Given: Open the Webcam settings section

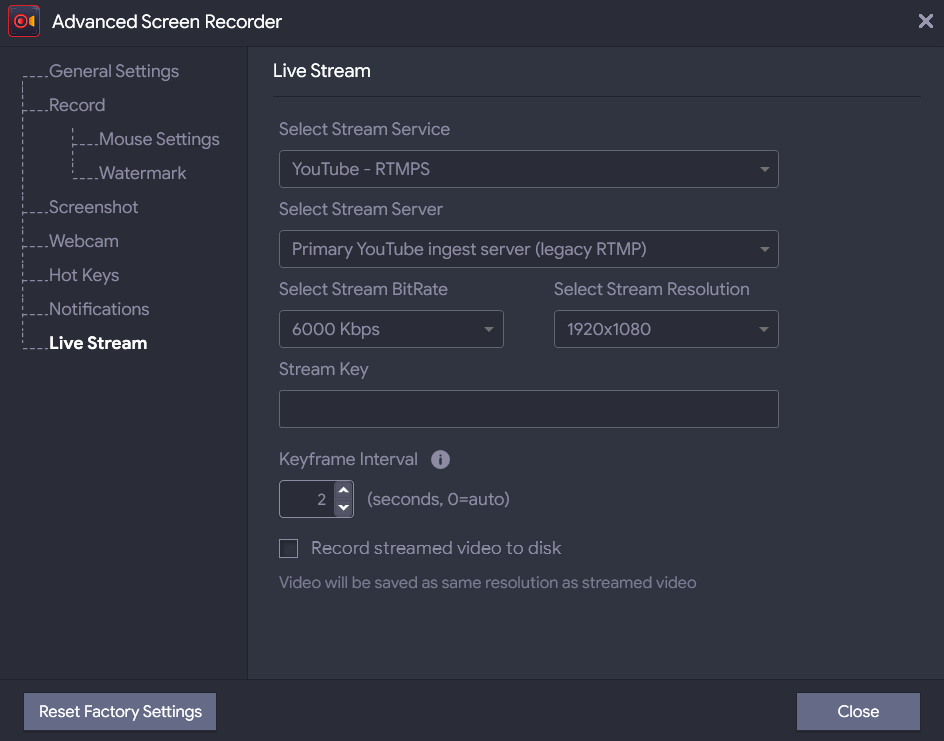Looking at the screenshot, I should point(83,241).
